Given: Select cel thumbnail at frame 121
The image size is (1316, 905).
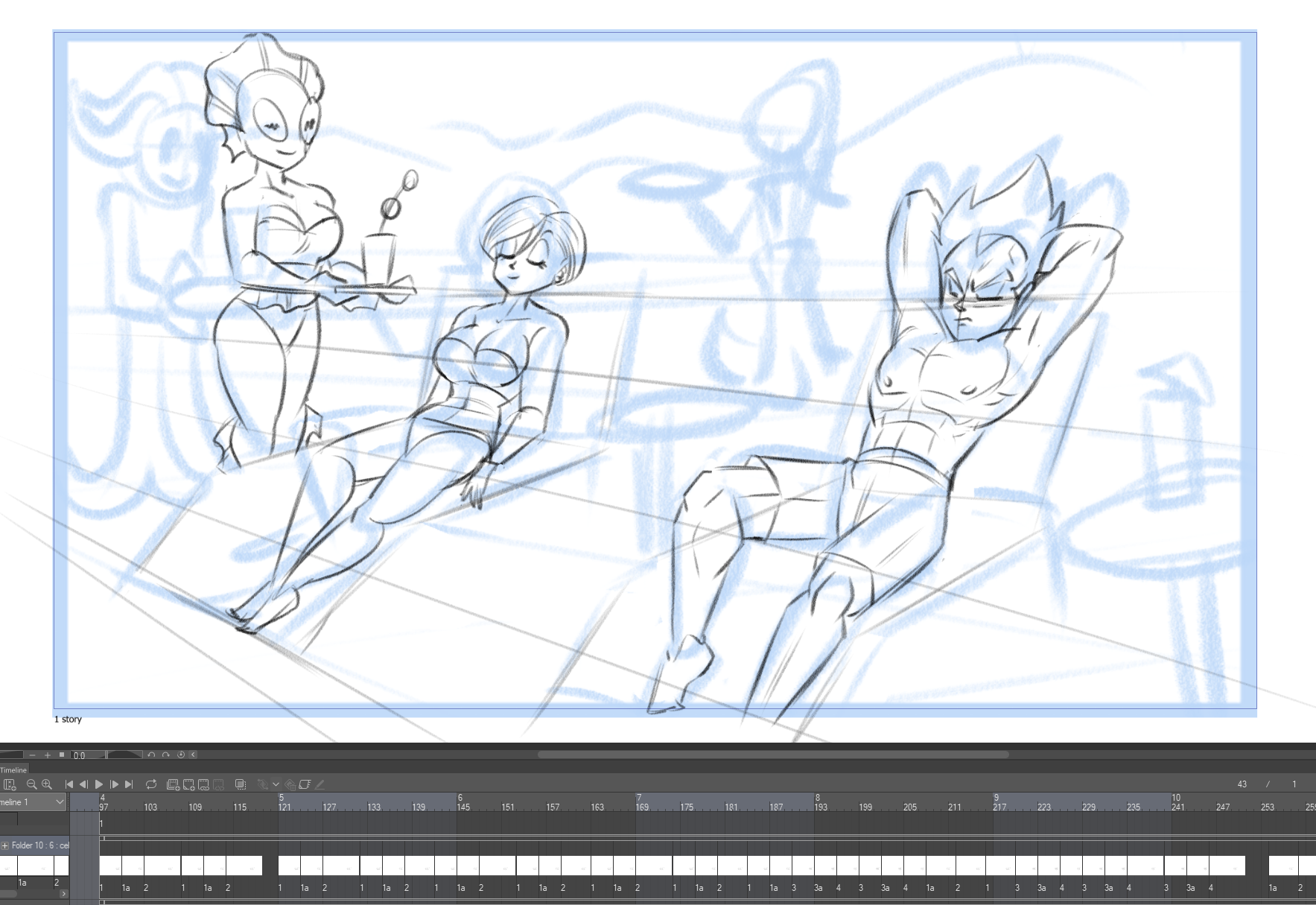Looking at the screenshot, I should click(289, 866).
